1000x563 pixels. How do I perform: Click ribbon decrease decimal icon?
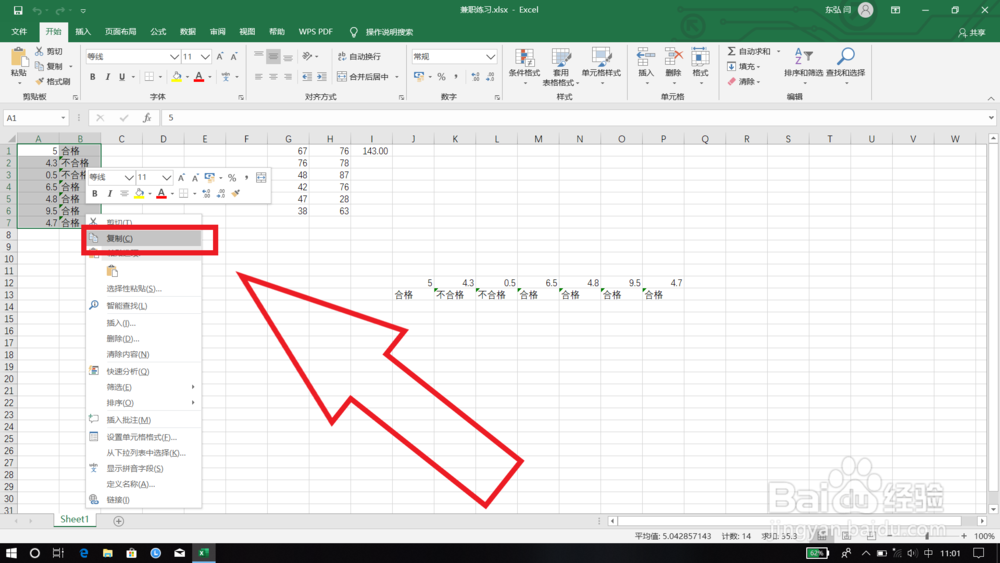(x=490, y=77)
